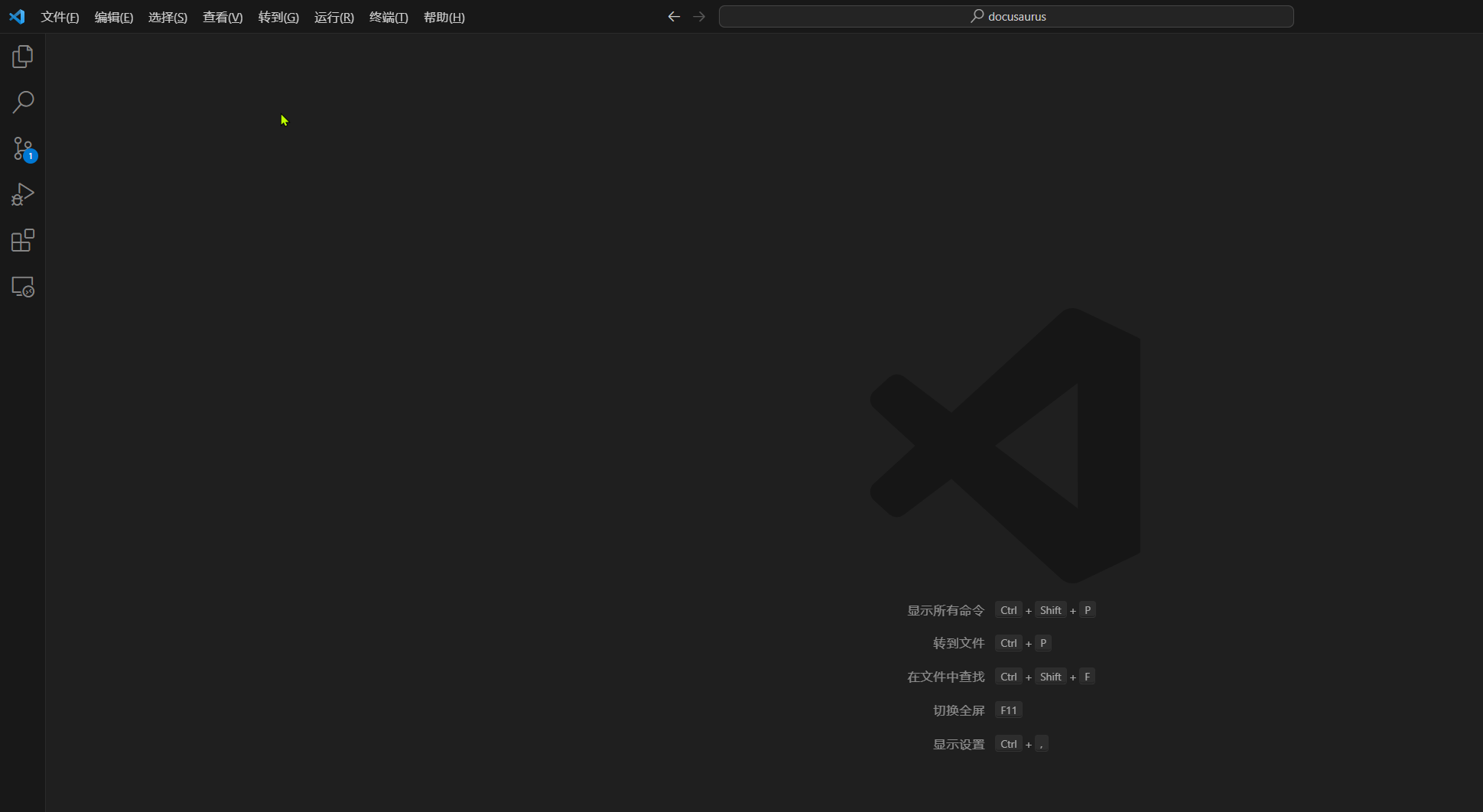Viewport: 1483px width, 812px height.
Task: Click the VS Code logo icon
Action: coord(17,17)
